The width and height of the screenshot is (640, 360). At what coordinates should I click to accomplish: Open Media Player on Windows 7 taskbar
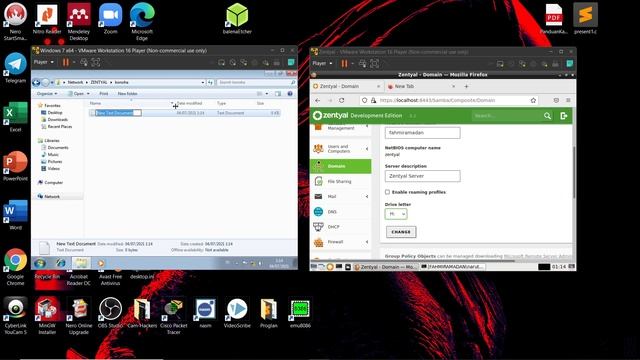point(101,263)
